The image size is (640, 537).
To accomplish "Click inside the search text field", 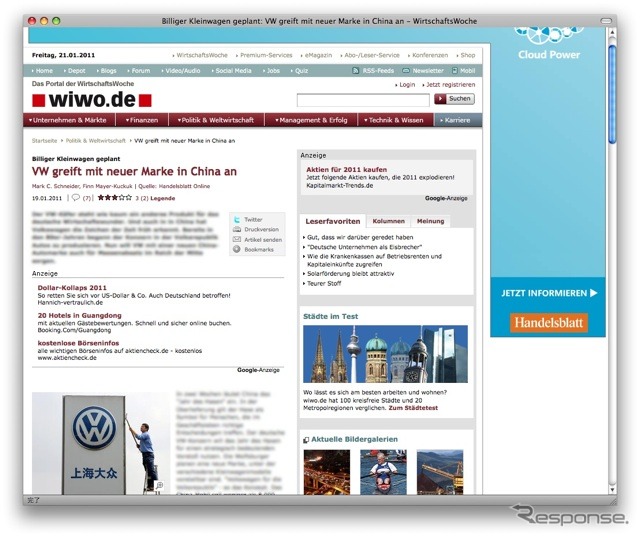I will click(x=363, y=100).
